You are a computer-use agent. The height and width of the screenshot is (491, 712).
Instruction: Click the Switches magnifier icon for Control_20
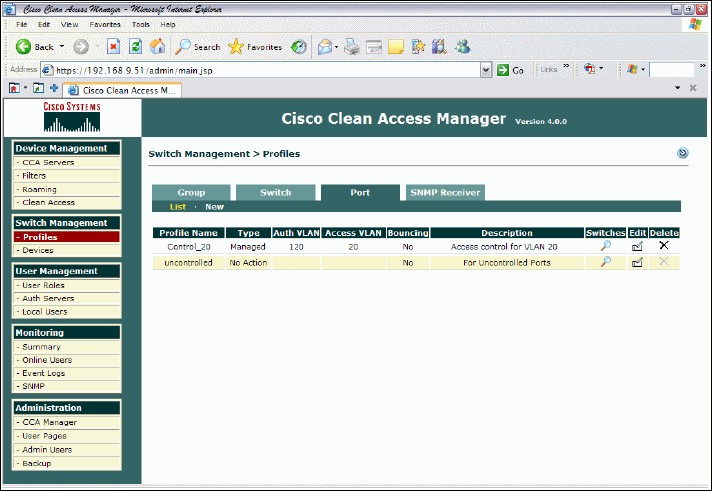pos(605,246)
